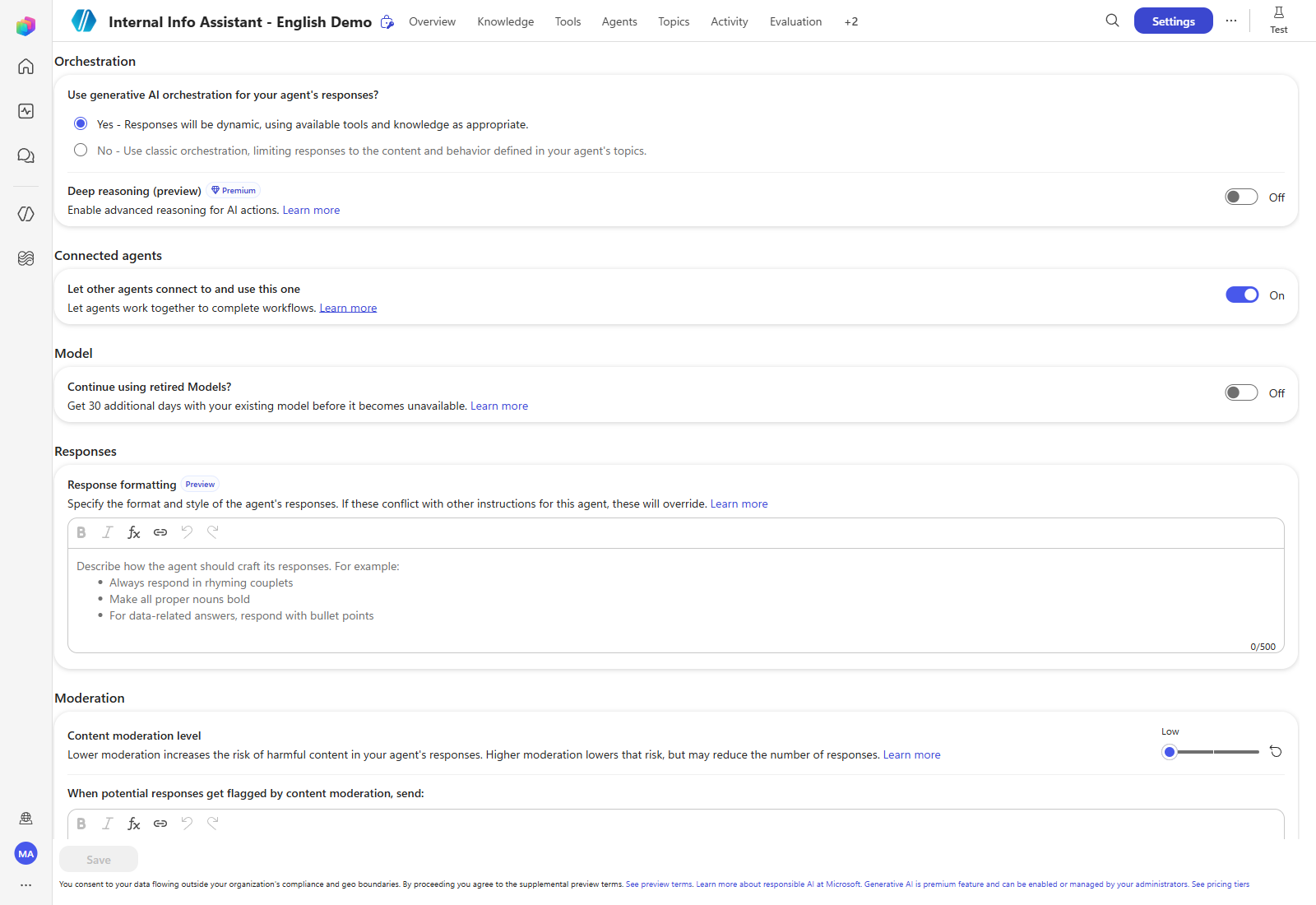Insert link in moderation message toolbar
Viewport: 1316px width, 905px height.
click(x=160, y=824)
